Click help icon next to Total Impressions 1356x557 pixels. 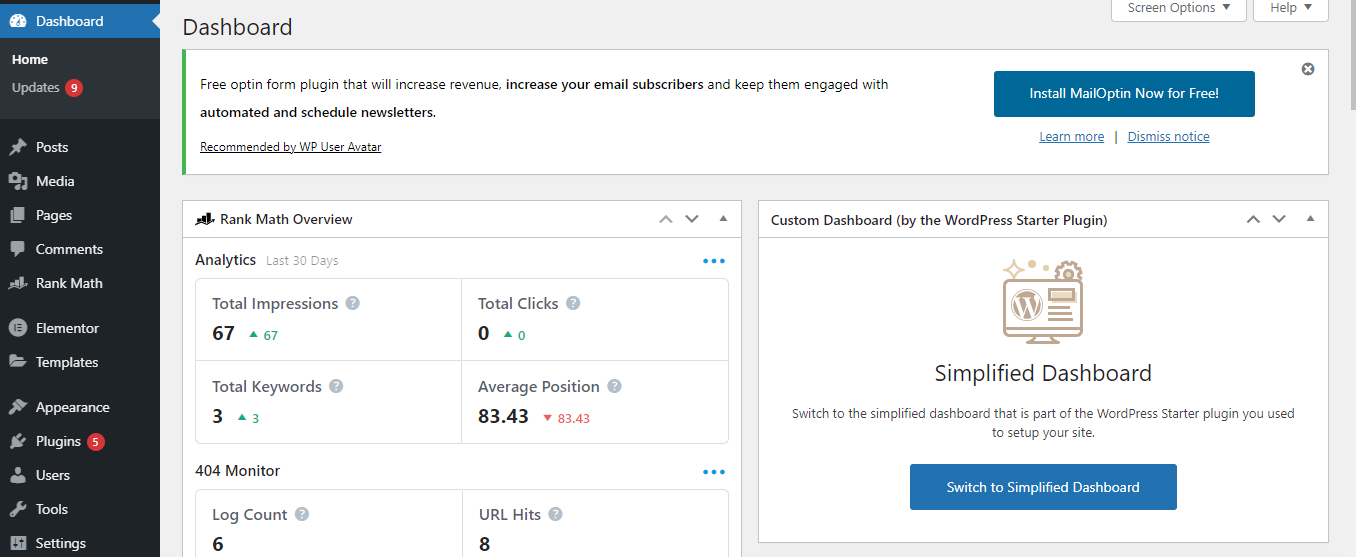tap(352, 303)
